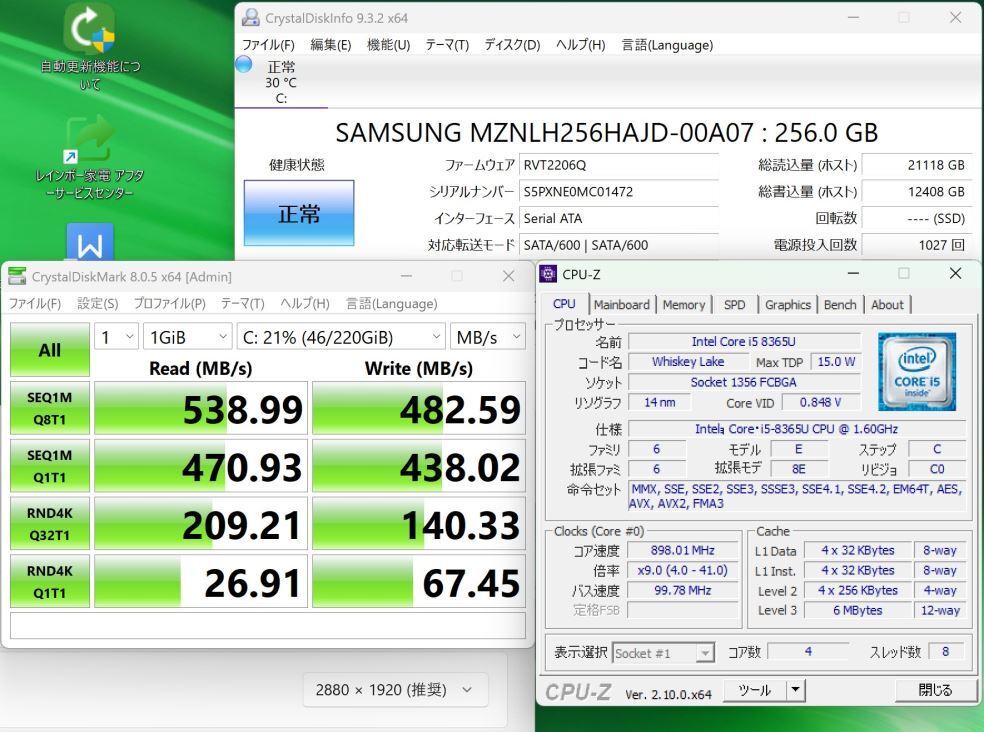The width and height of the screenshot is (984, 732).
Task: Run the RND4K Q1T1 test
Action: click(x=50, y=581)
